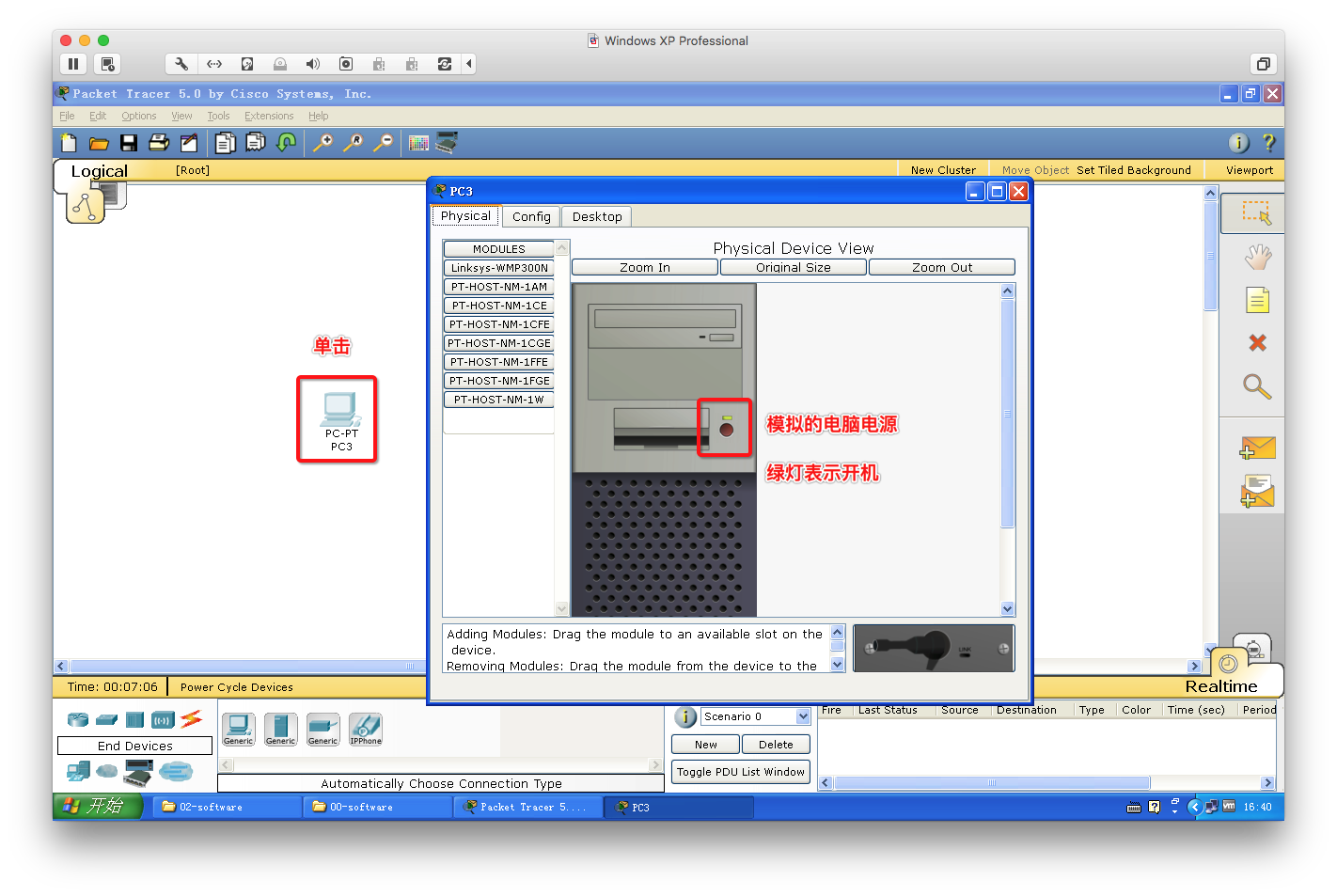Open the drawing Palette icon

coord(418,143)
